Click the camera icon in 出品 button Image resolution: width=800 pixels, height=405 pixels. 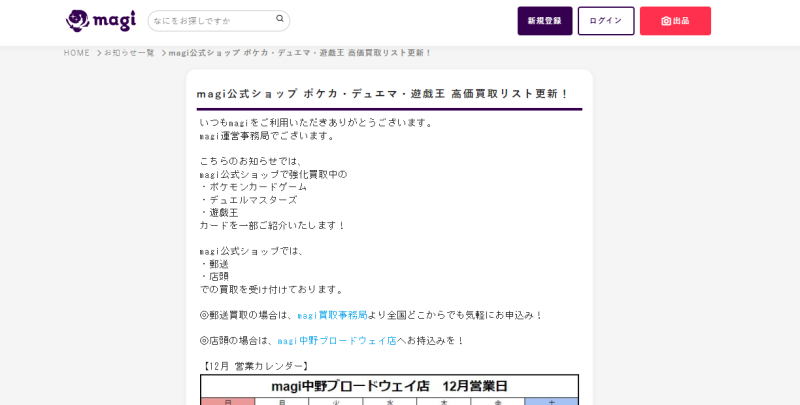pos(666,21)
